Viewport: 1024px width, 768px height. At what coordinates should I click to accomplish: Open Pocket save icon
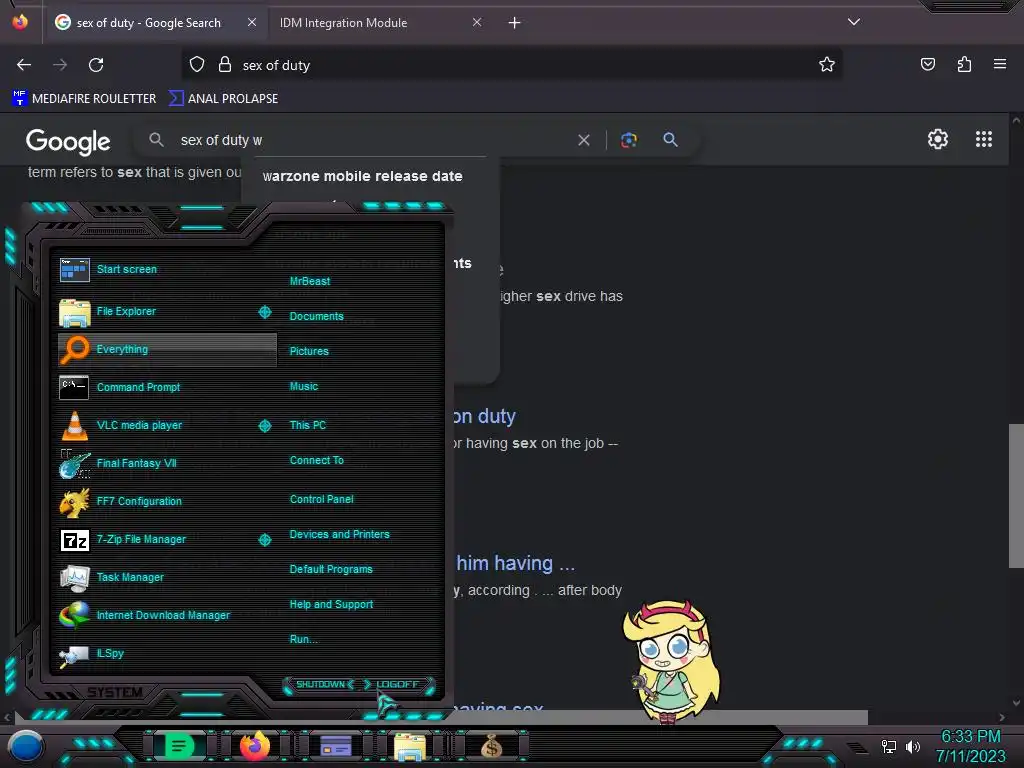pos(927,64)
